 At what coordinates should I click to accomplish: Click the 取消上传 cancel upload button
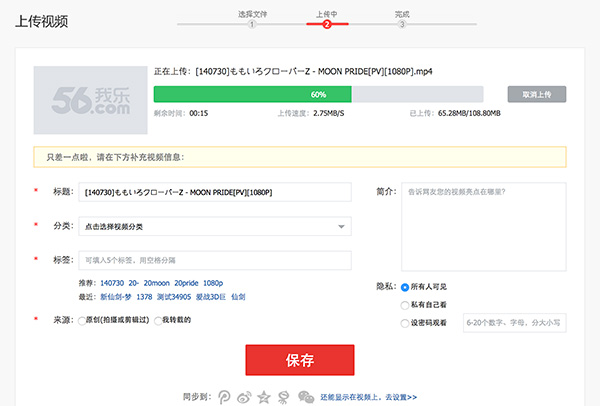click(537, 94)
